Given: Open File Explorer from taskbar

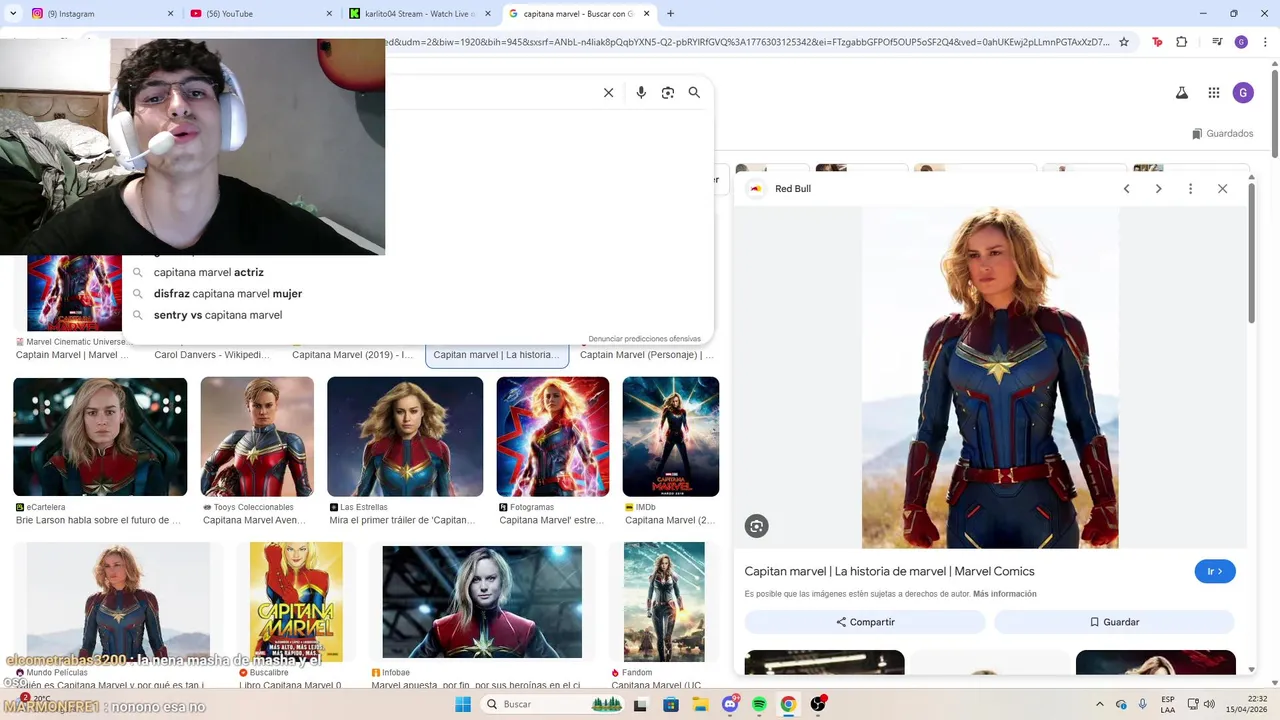Looking at the screenshot, I should (x=701, y=704).
